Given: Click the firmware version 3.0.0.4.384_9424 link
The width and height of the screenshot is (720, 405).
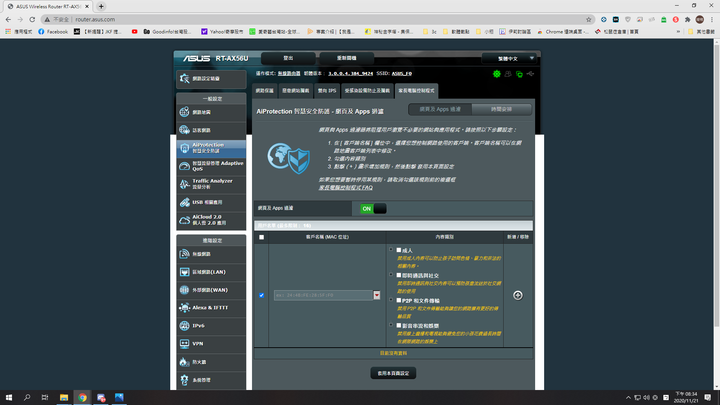Looking at the screenshot, I should tap(350, 73).
